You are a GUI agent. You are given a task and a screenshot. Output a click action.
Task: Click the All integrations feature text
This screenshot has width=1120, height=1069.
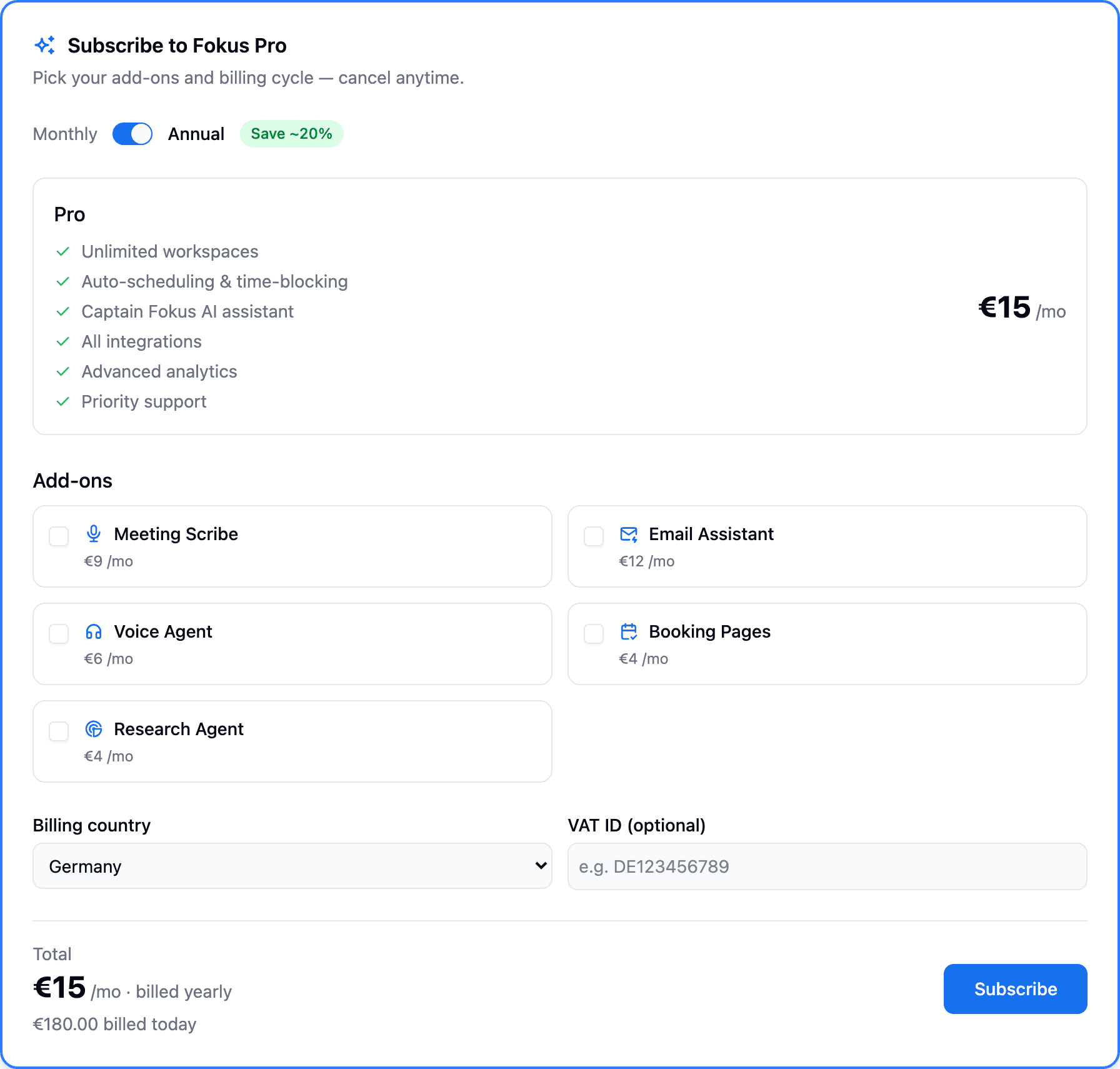pyautogui.click(x=142, y=341)
